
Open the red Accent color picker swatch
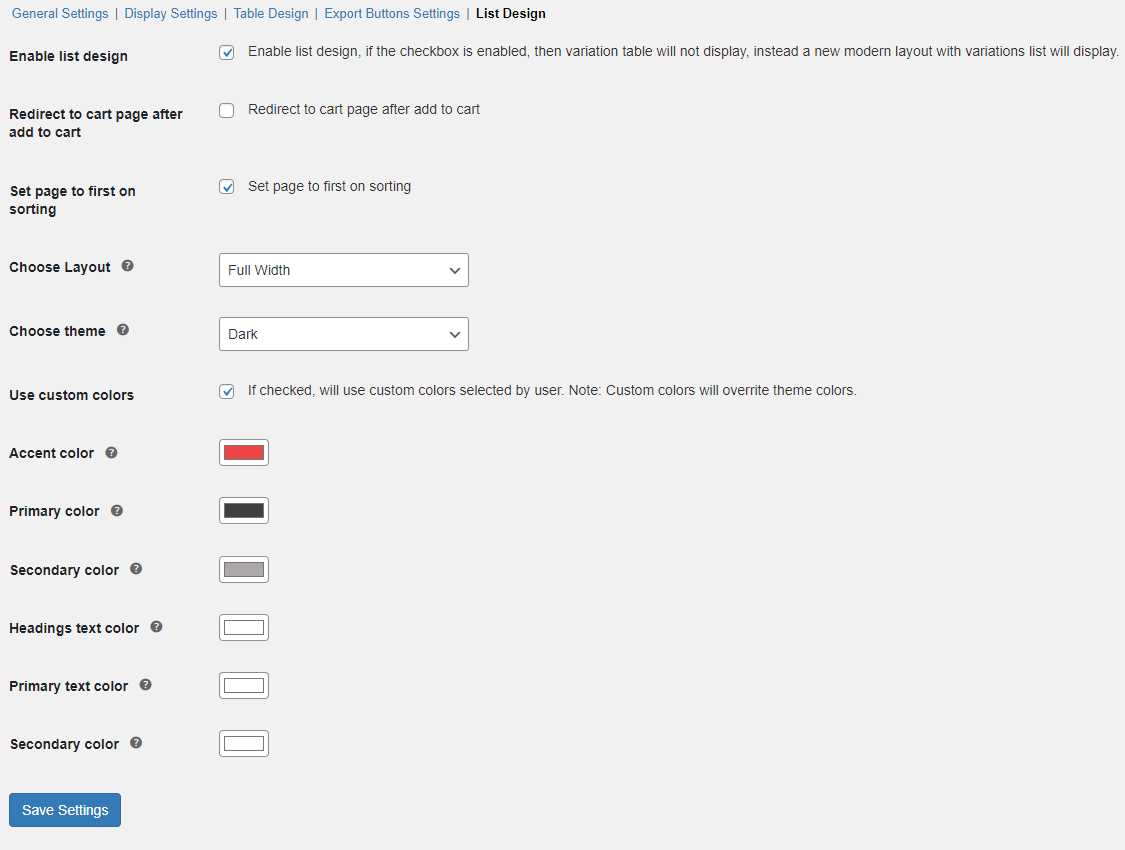click(243, 452)
